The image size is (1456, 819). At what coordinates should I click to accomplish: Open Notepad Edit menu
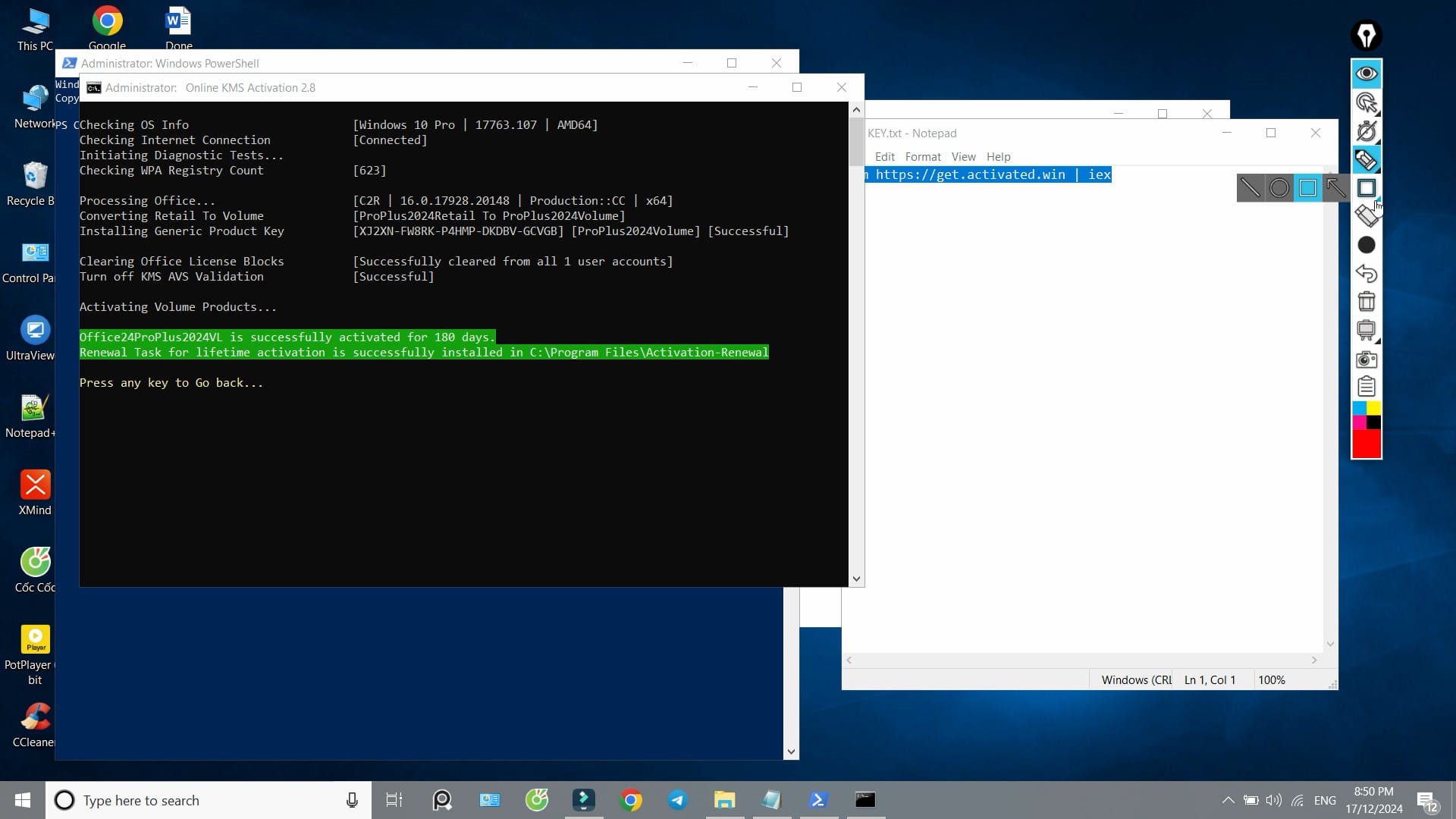pos(884,156)
